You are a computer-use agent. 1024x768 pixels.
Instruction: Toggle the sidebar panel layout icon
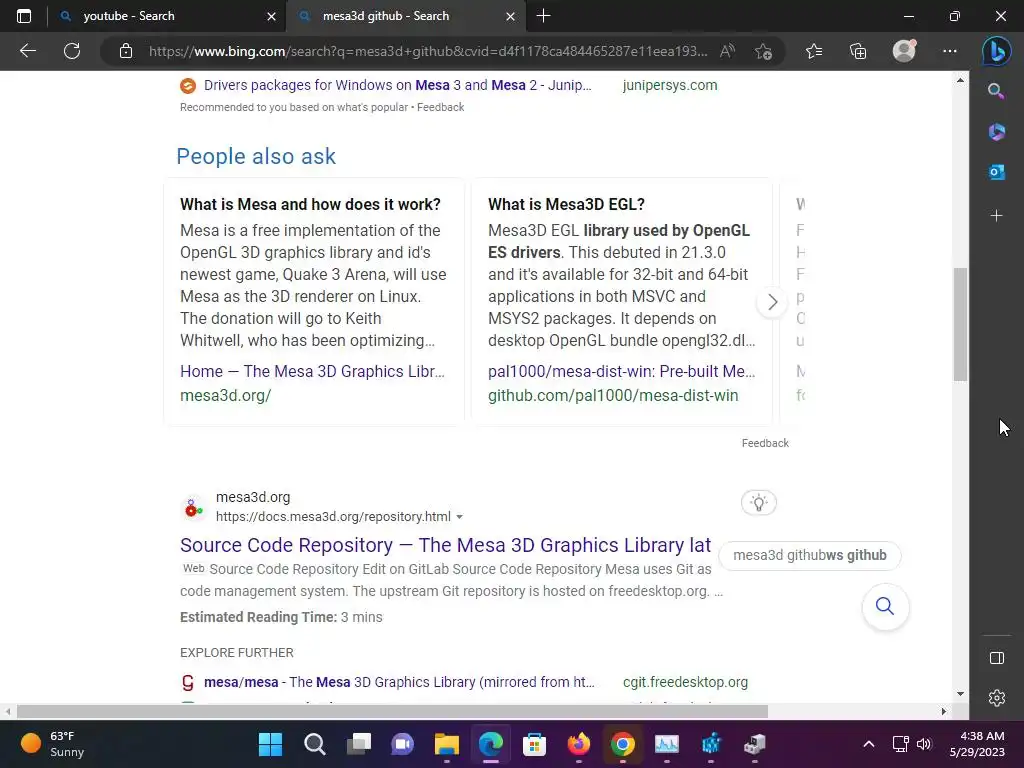point(997,658)
